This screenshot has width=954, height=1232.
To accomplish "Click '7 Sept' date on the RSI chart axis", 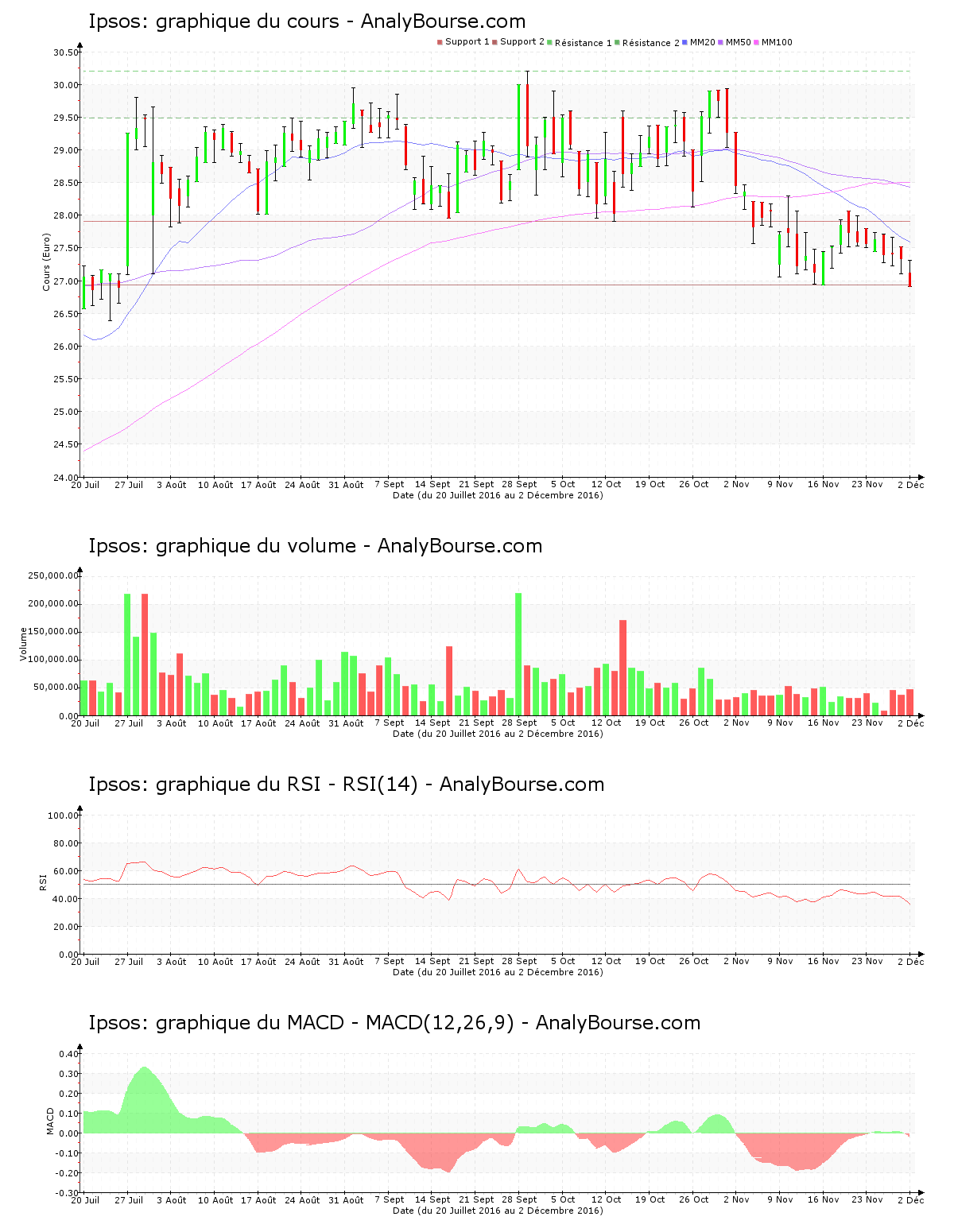I will [390, 961].
